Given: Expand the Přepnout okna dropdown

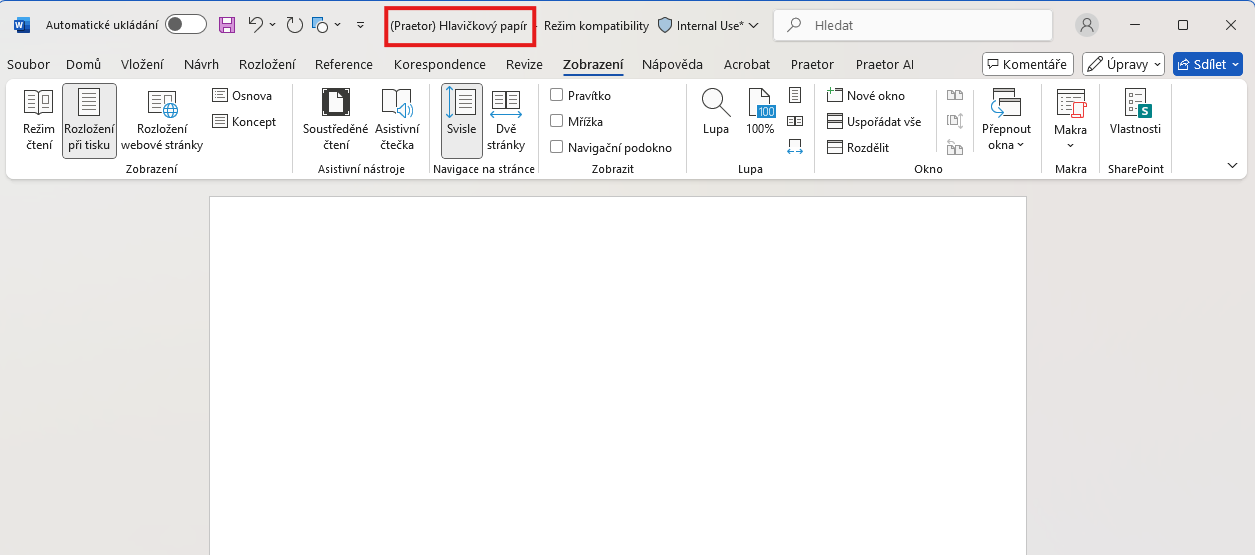Looking at the screenshot, I should [x=1006, y=120].
